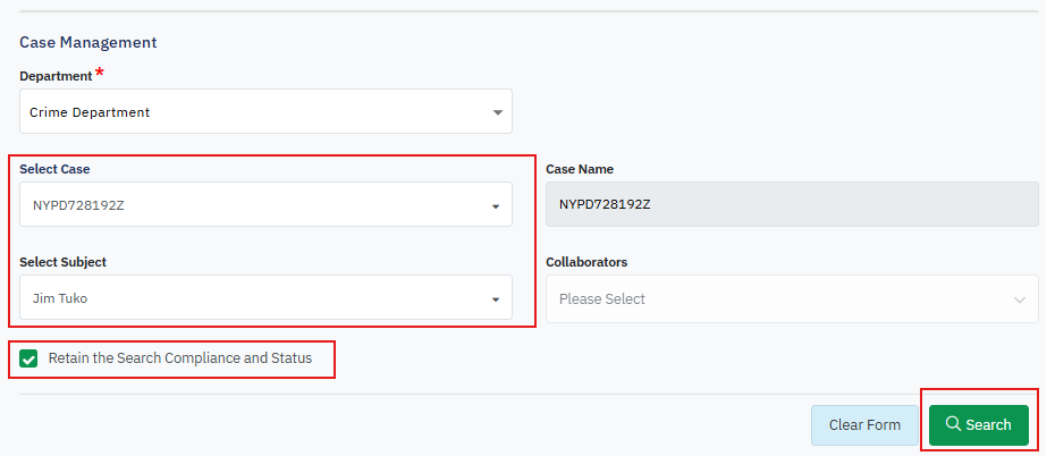Click the magnifier icon in Search button
Image resolution: width=1047 pixels, height=456 pixels.
tap(952, 424)
